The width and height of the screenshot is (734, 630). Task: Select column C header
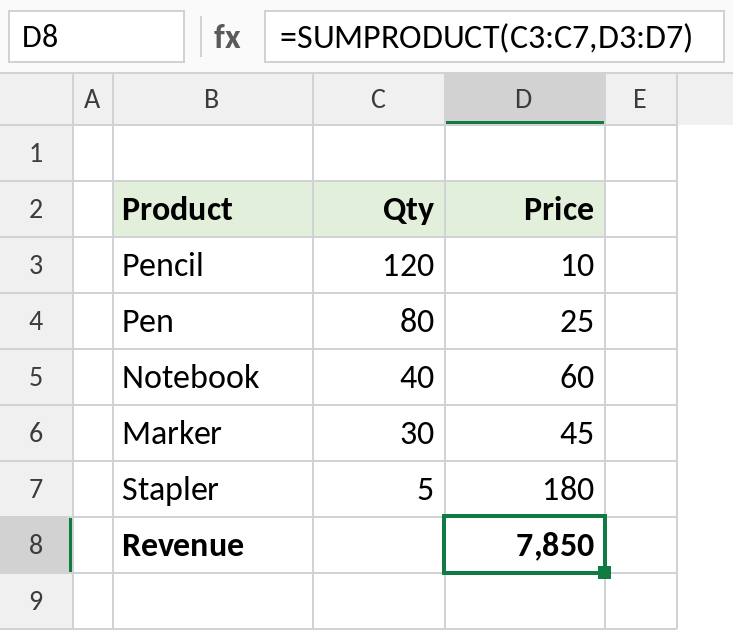point(379,99)
